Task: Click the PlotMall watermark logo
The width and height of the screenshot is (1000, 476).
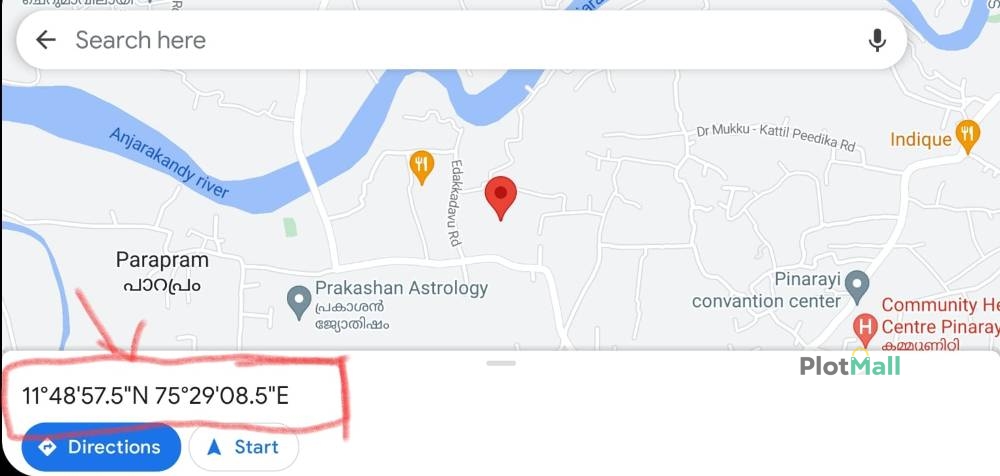Action: click(x=850, y=366)
